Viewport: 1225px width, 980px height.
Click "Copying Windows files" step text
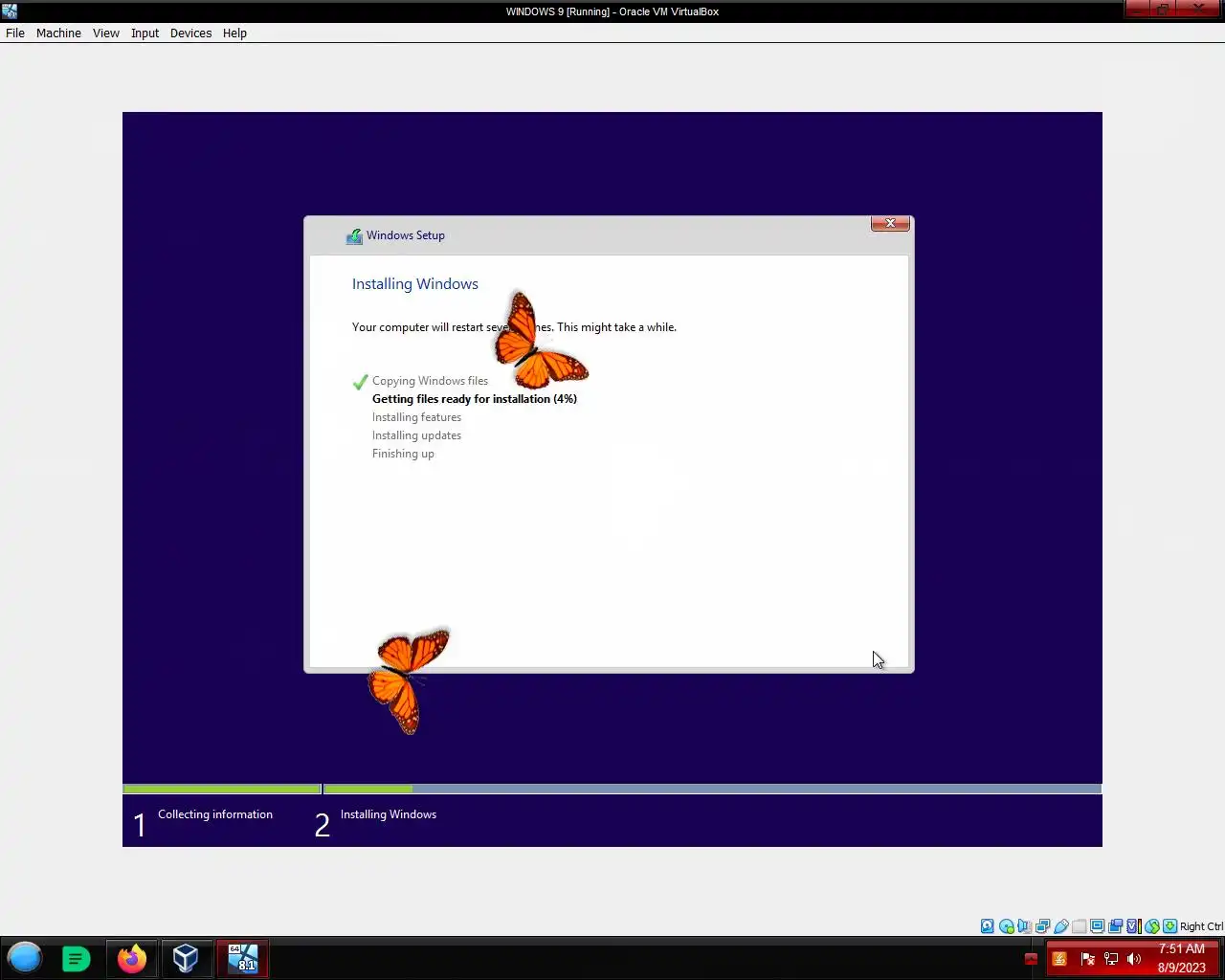430,381
